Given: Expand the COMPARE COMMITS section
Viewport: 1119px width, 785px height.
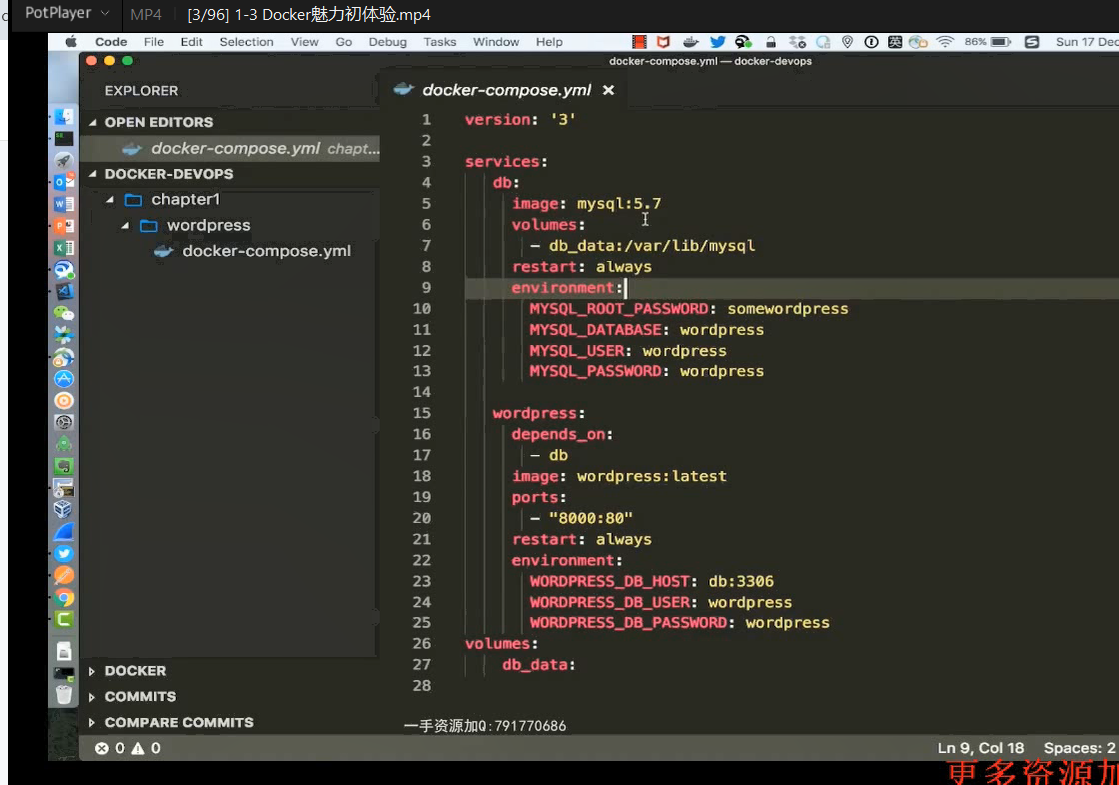Looking at the screenshot, I should pos(91,723).
